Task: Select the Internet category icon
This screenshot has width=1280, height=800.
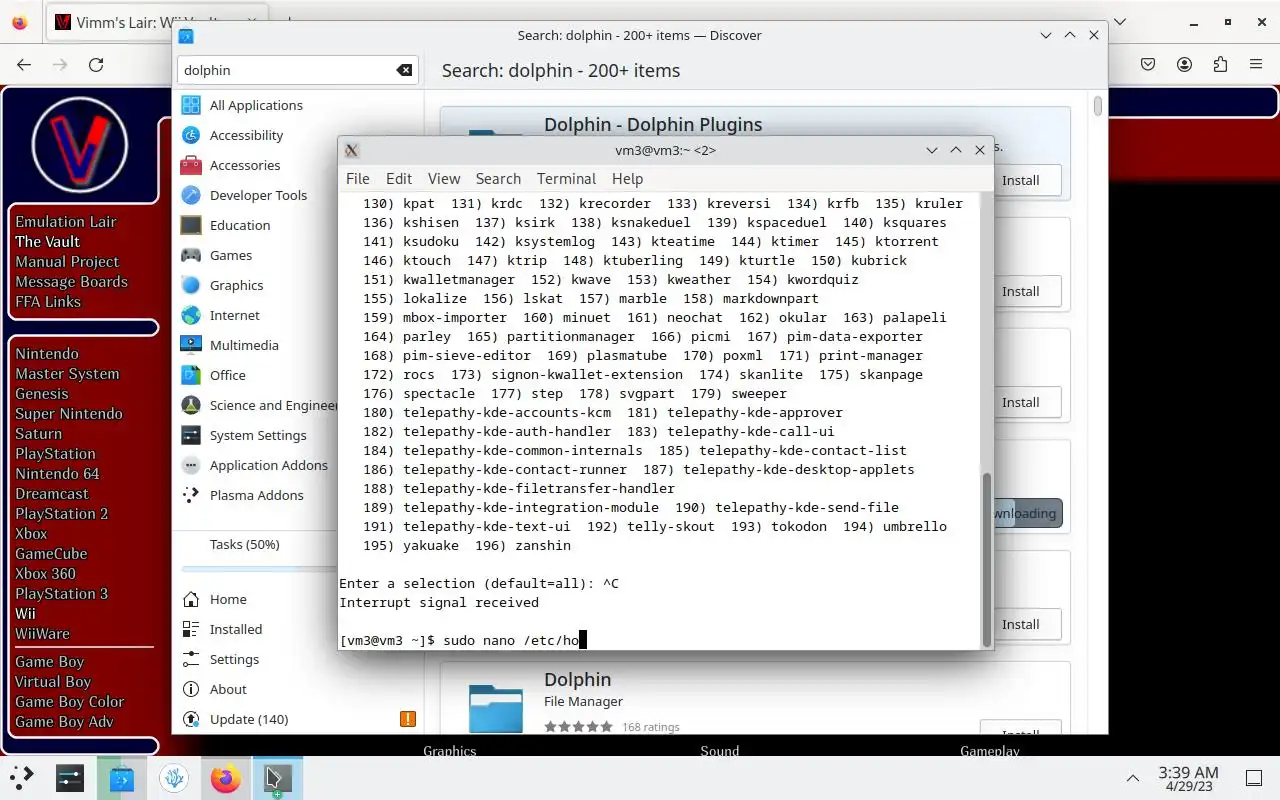Action: pyautogui.click(x=191, y=315)
